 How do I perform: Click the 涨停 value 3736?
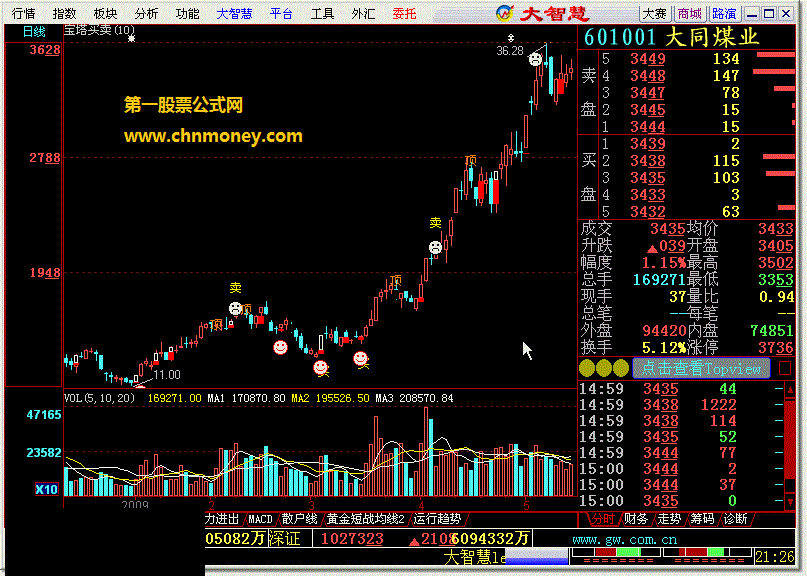click(x=776, y=347)
